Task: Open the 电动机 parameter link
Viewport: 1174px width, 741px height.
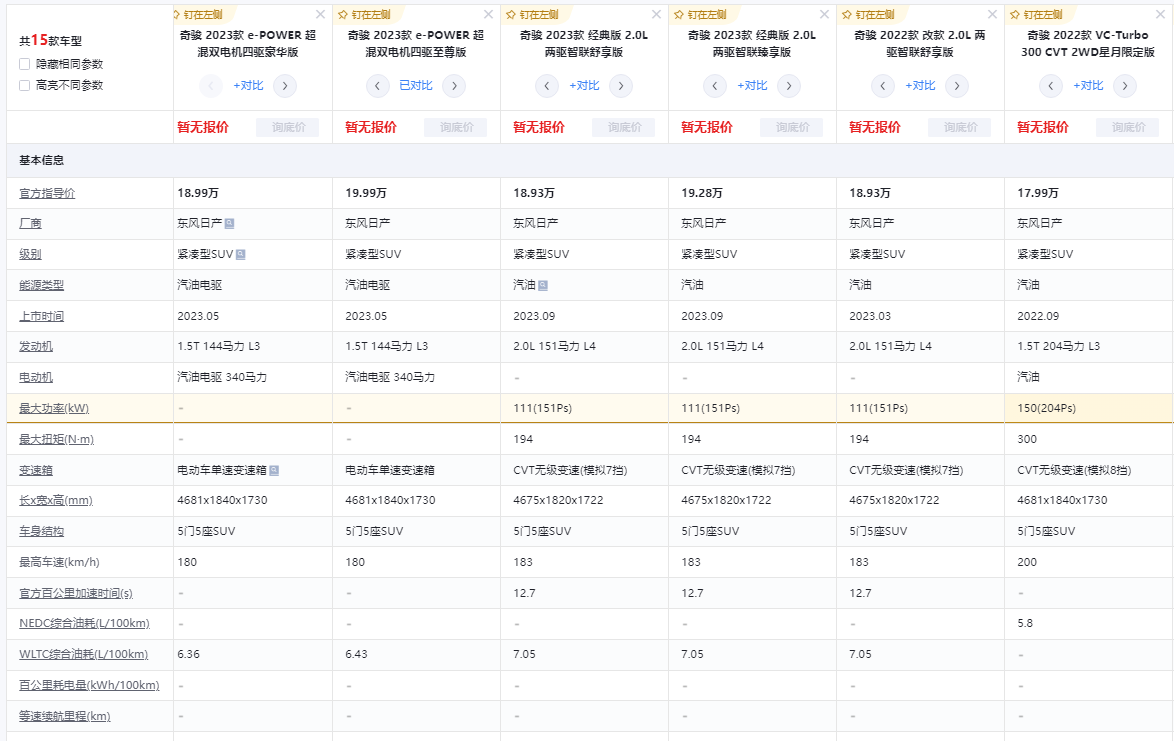Action: point(36,377)
